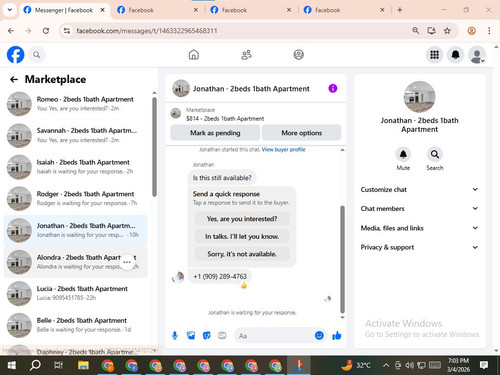Open more options dots on Alondra chat
The height and width of the screenshot is (375, 500).
[127, 262]
